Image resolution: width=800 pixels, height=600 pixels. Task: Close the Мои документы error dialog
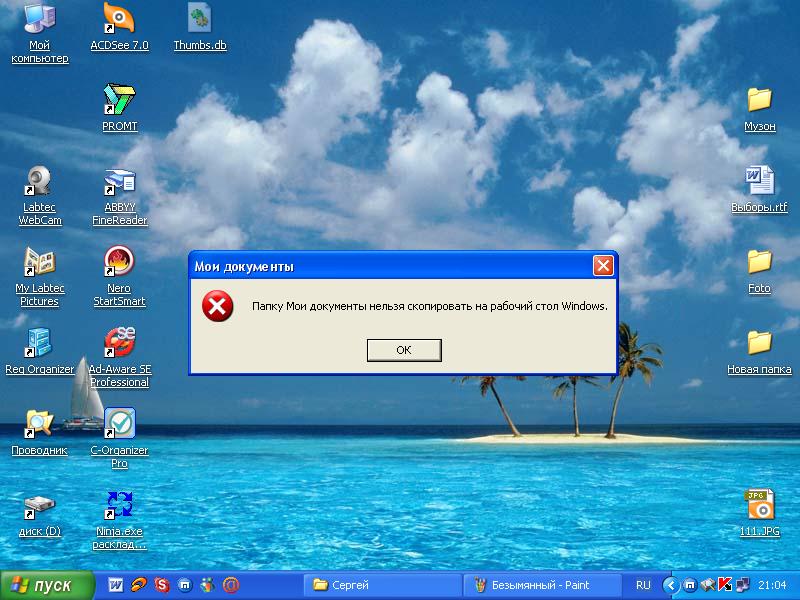[603, 265]
